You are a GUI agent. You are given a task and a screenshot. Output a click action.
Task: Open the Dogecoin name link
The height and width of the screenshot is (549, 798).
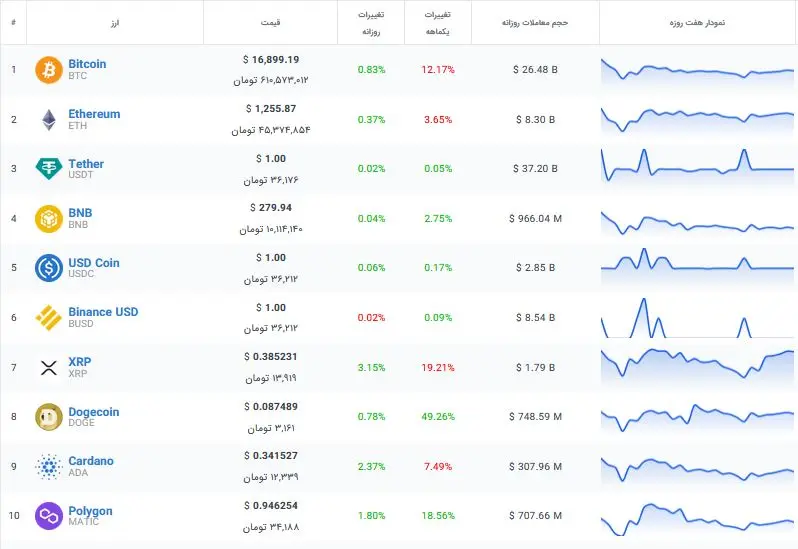point(94,412)
